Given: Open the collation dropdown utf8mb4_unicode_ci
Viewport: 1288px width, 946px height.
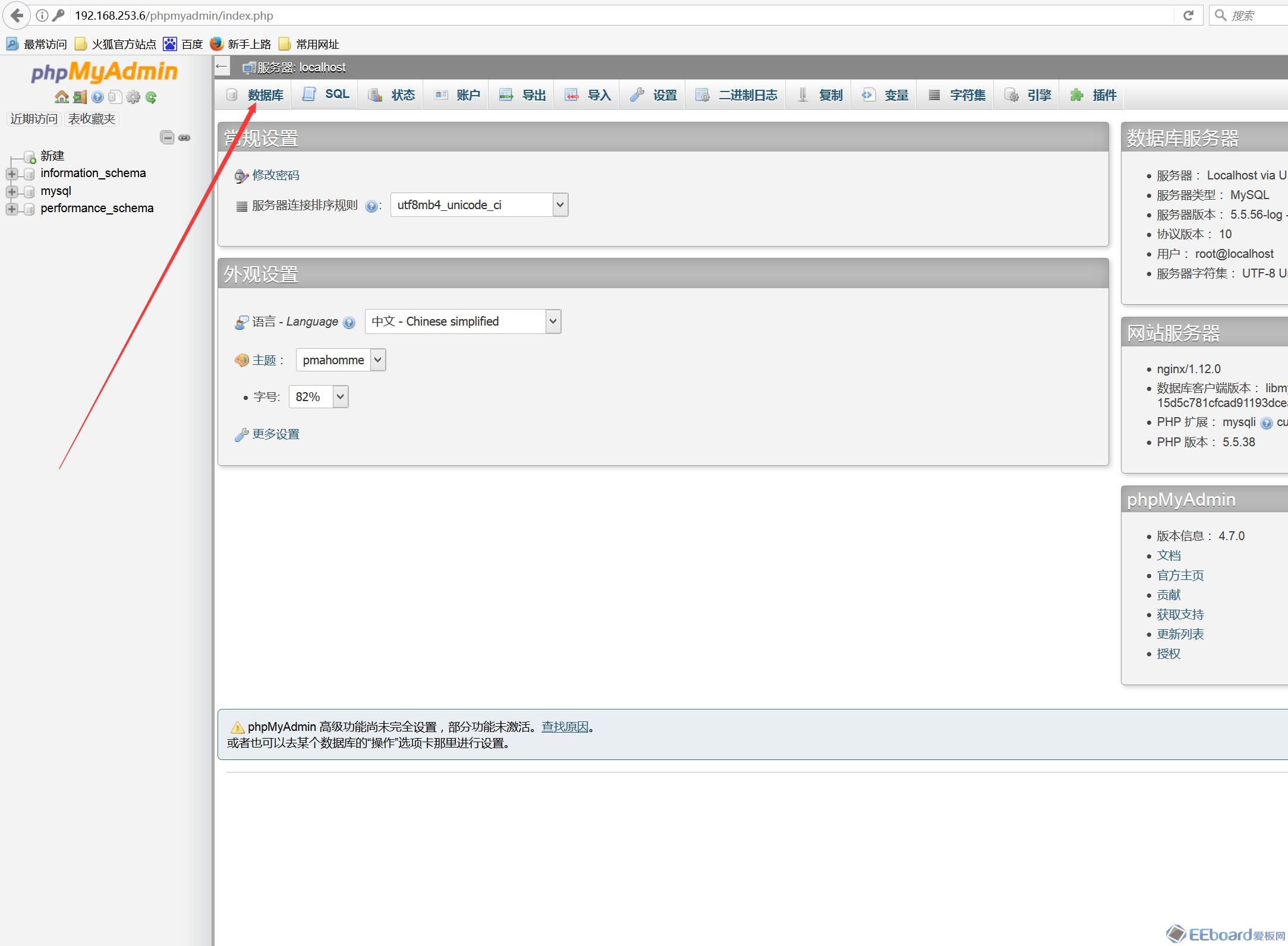Looking at the screenshot, I should pos(479,205).
